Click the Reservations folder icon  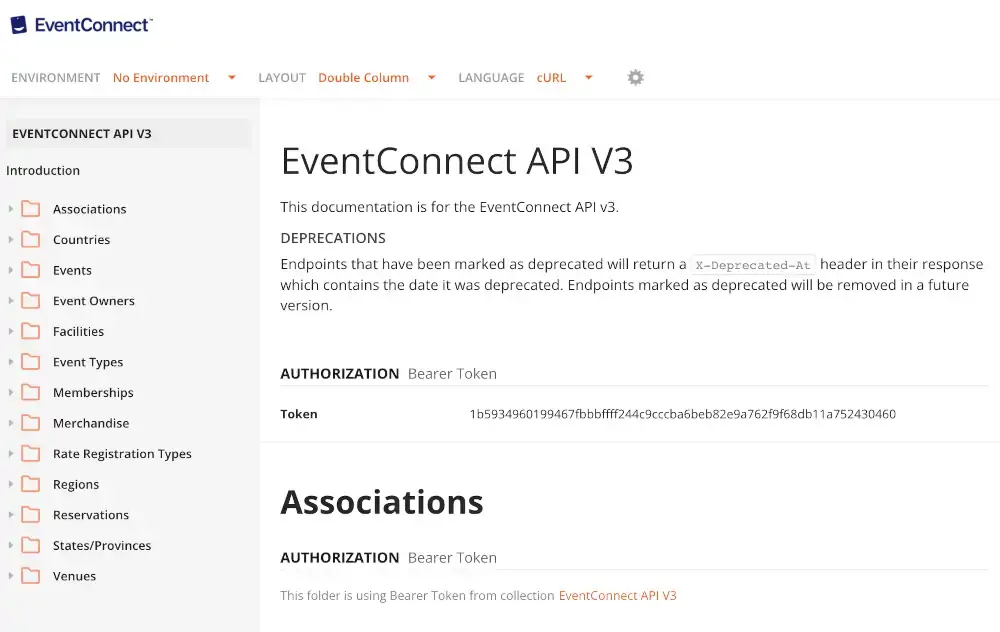tap(31, 515)
